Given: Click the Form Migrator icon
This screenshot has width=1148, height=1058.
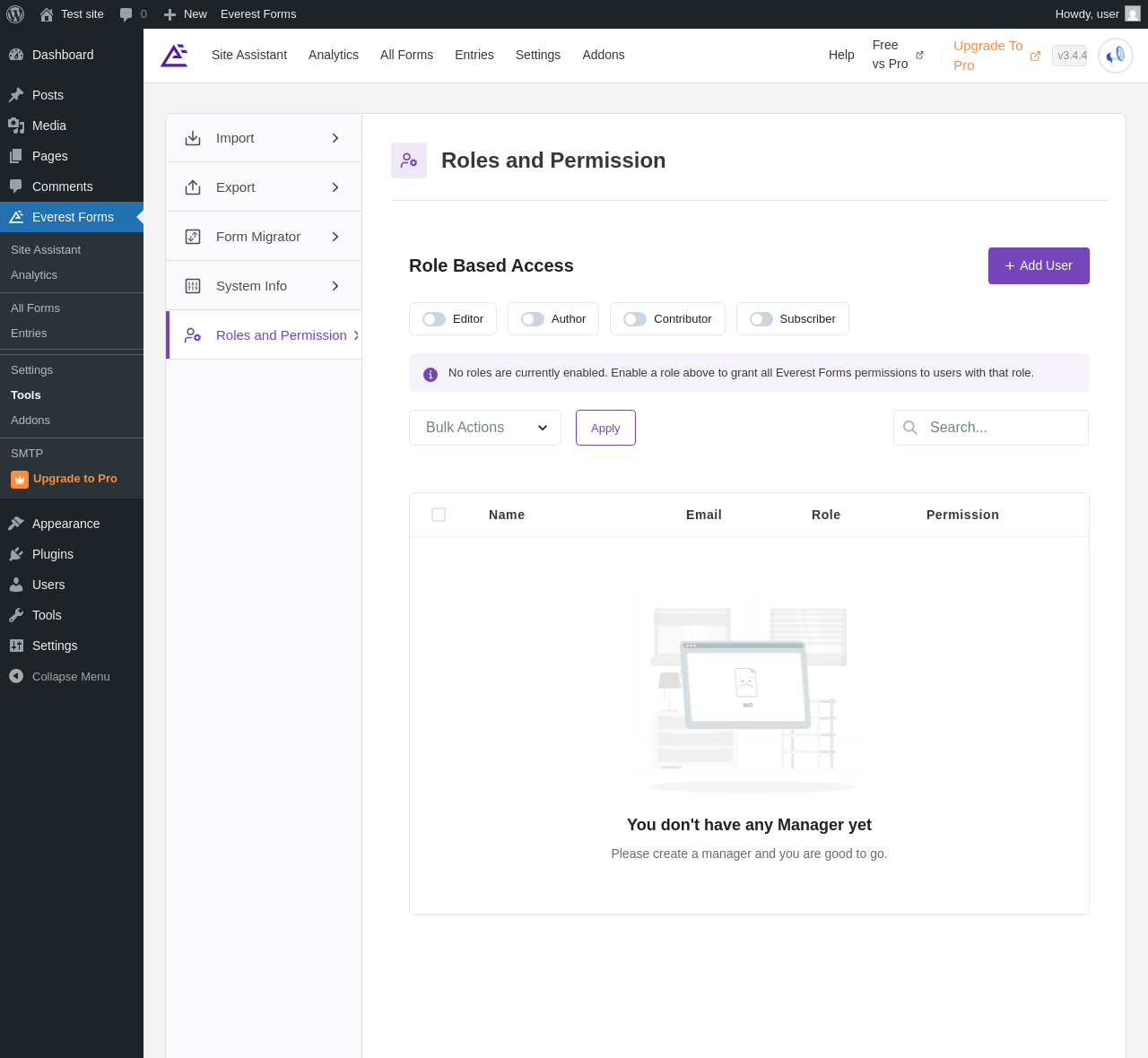Looking at the screenshot, I should click(x=193, y=237).
